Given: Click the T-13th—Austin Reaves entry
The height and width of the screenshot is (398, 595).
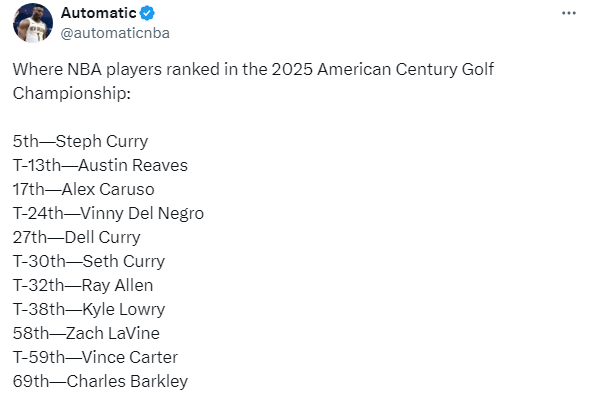Looking at the screenshot, I should 100,165.
